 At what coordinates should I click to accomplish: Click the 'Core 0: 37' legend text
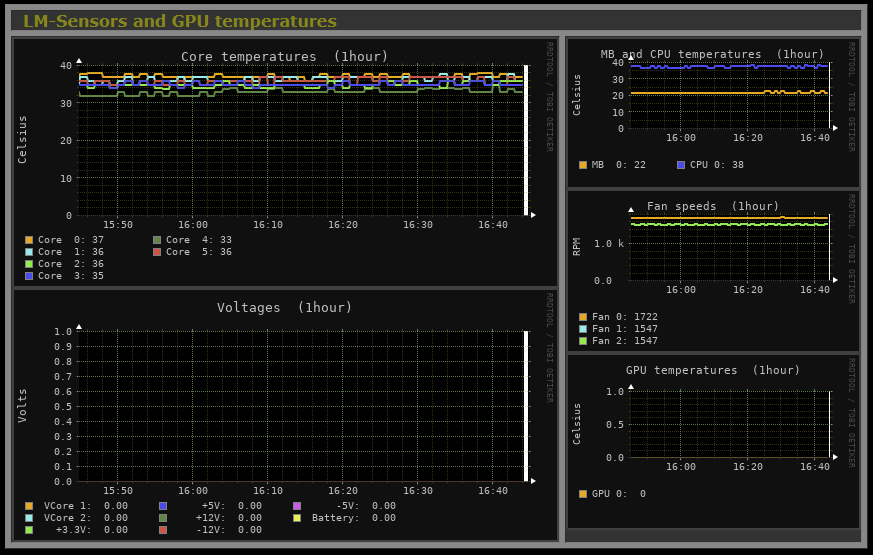(71, 240)
